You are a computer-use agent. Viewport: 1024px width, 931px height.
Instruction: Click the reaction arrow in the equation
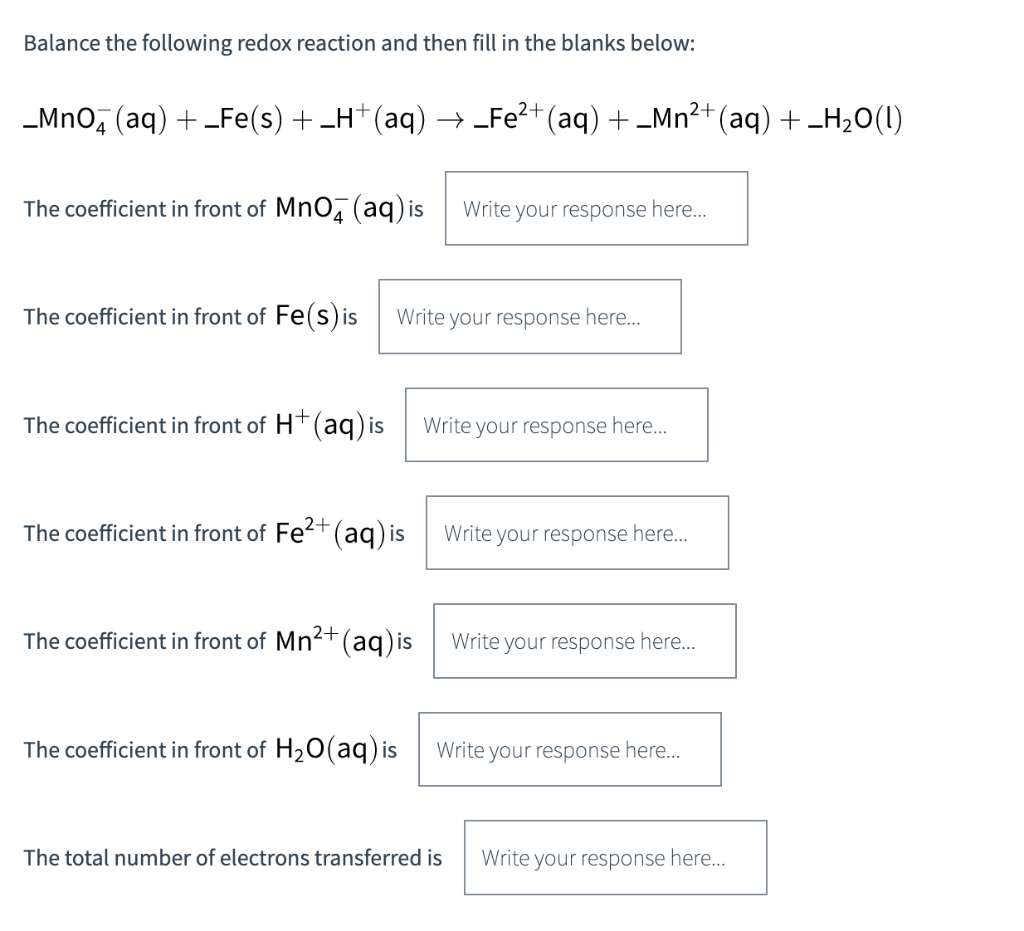(x=452, y=118)
